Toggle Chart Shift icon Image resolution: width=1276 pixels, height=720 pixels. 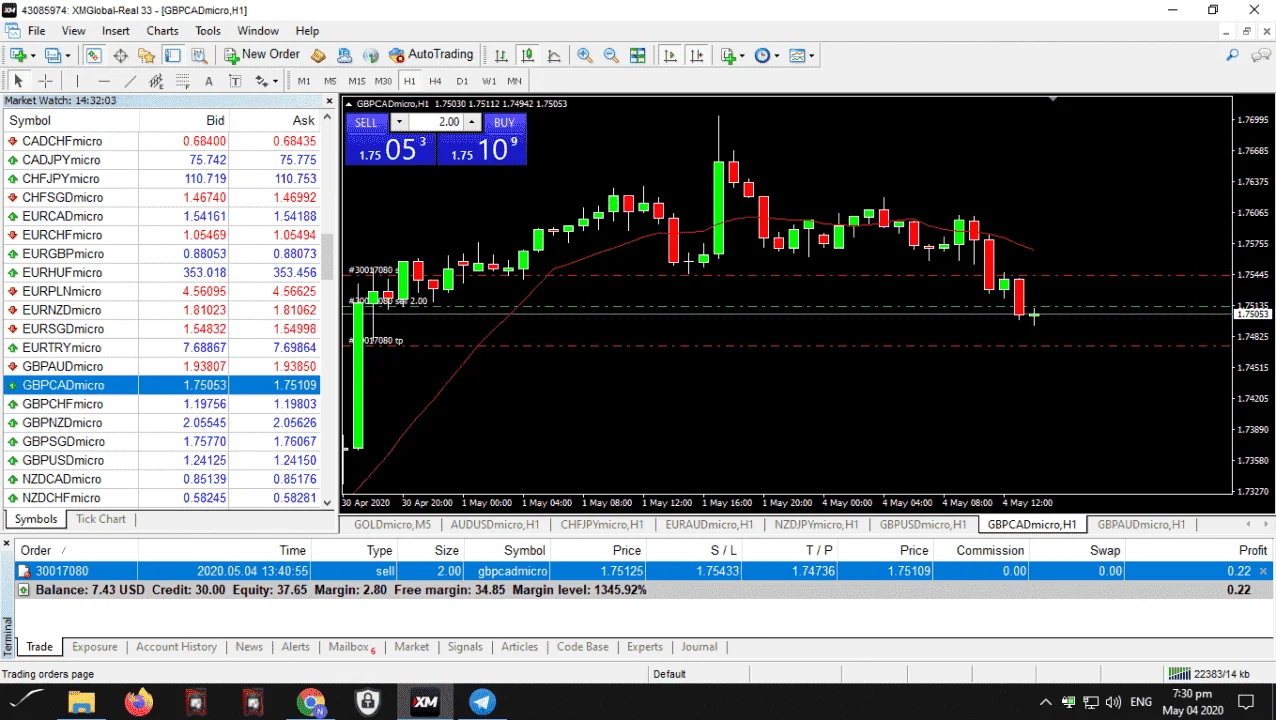(696, 55)
